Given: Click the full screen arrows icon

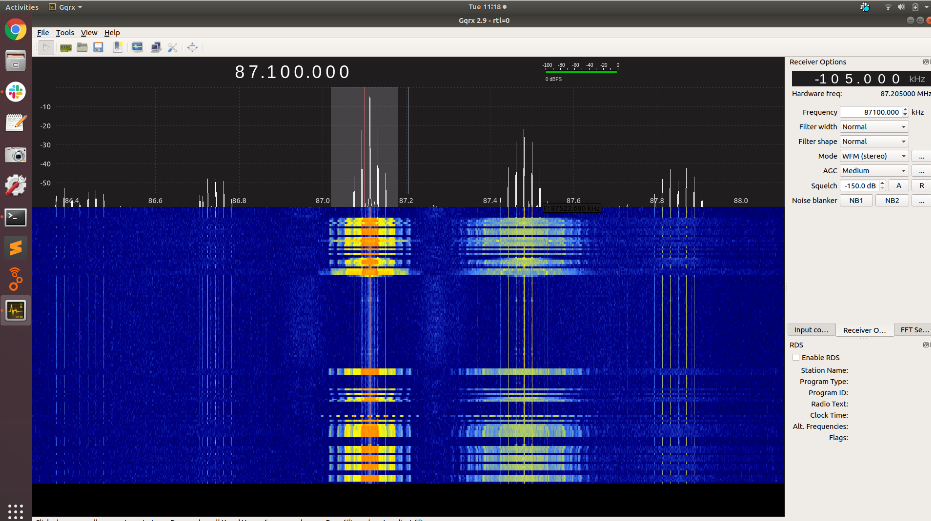Looking at the screenshot, I should (192, 47).
